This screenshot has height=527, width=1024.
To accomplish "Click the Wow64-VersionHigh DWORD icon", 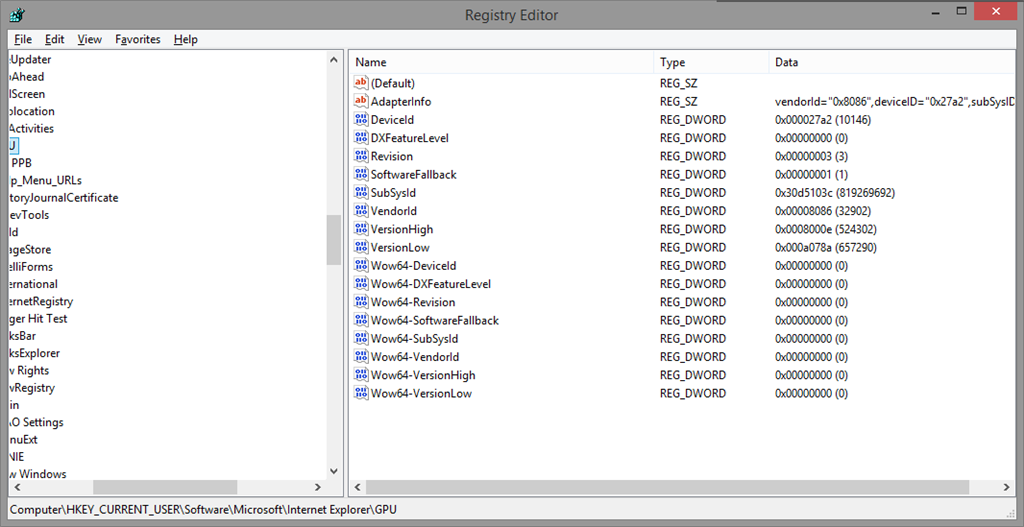I will point(361,375).
